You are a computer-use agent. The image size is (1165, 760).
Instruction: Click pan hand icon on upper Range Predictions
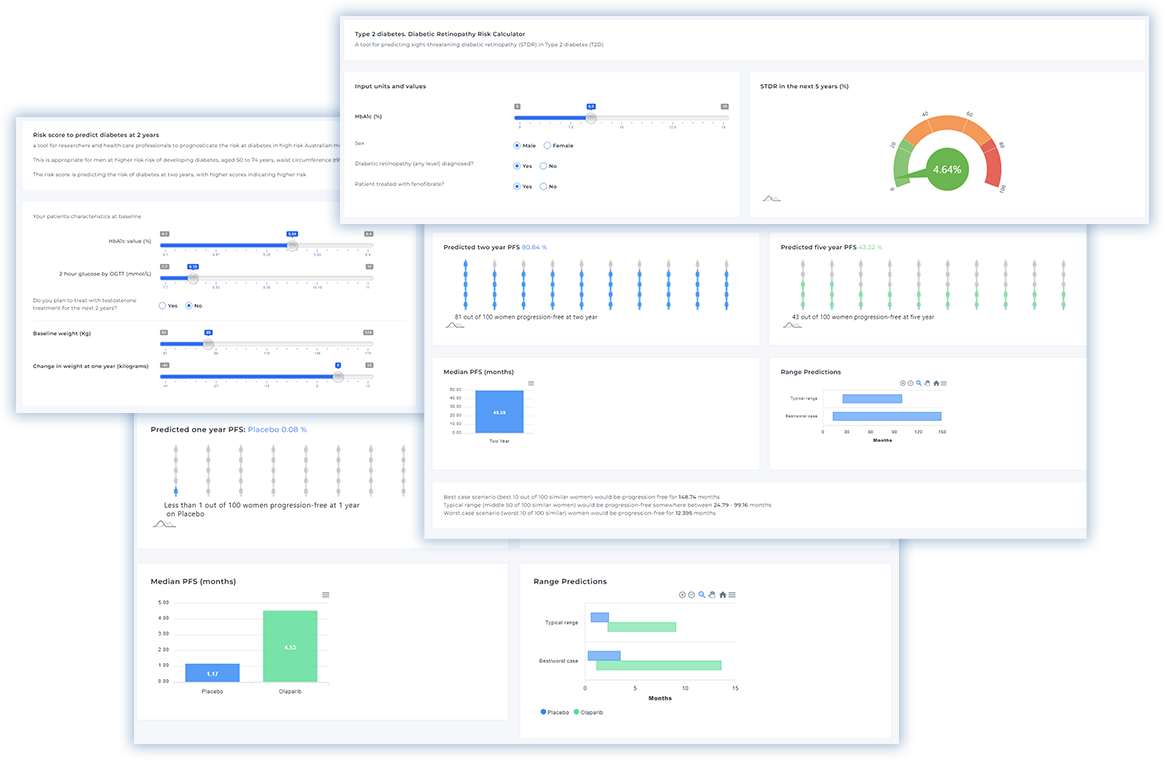coord(927,383)
